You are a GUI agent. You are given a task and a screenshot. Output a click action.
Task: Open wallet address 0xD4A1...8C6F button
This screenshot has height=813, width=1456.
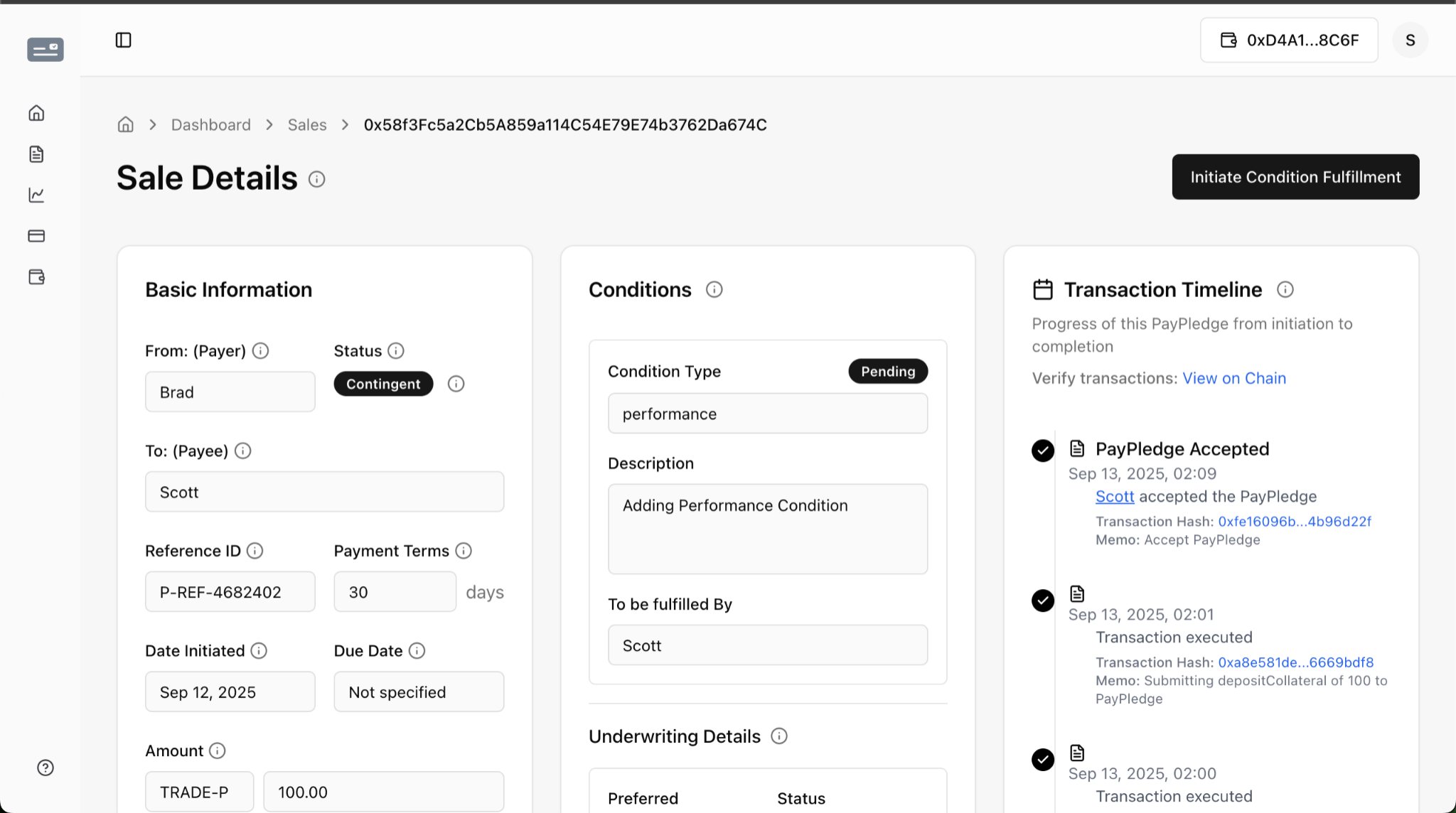click(1289, 40)
